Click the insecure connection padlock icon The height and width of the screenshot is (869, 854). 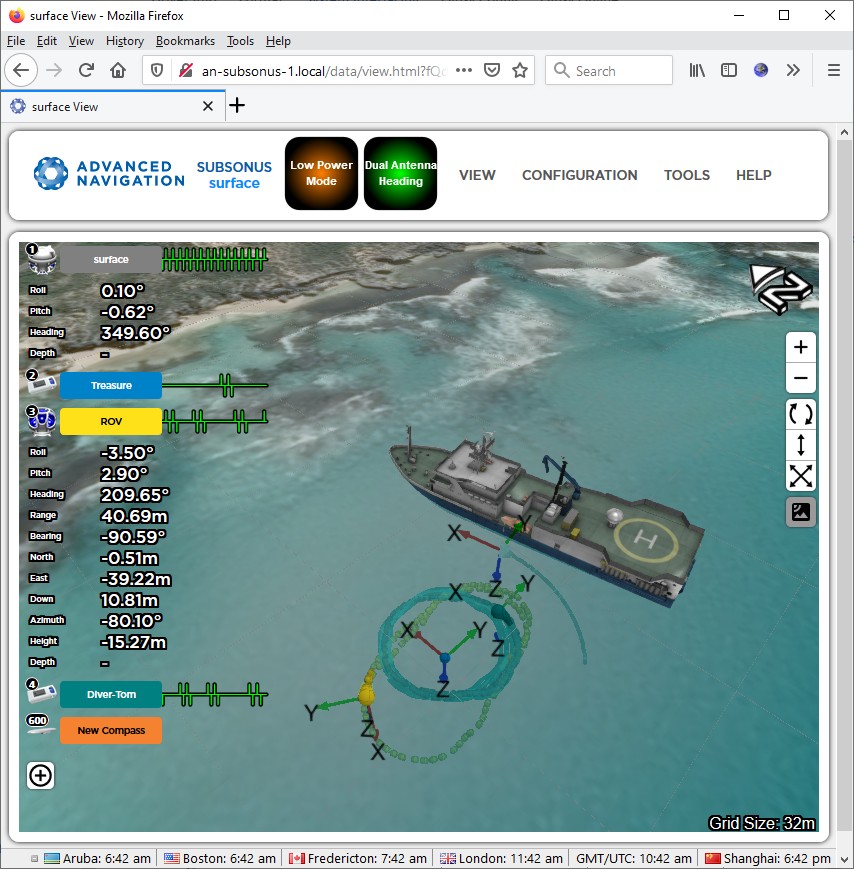[x=186, y=70]
